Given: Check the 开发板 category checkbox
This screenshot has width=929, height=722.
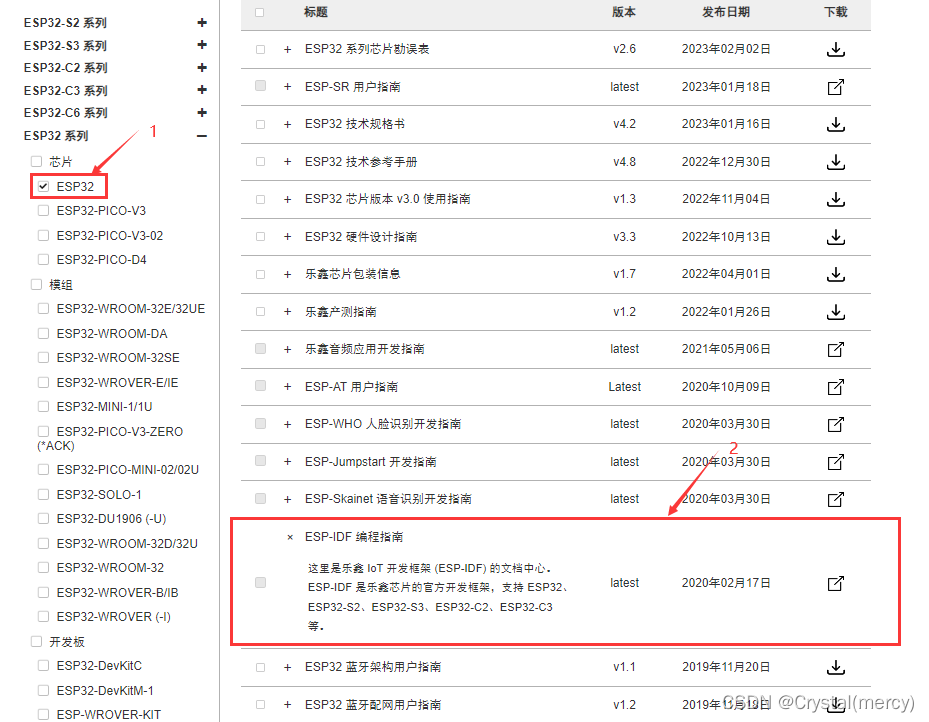Looking at the screenshot, I should (x=37, y=641).
